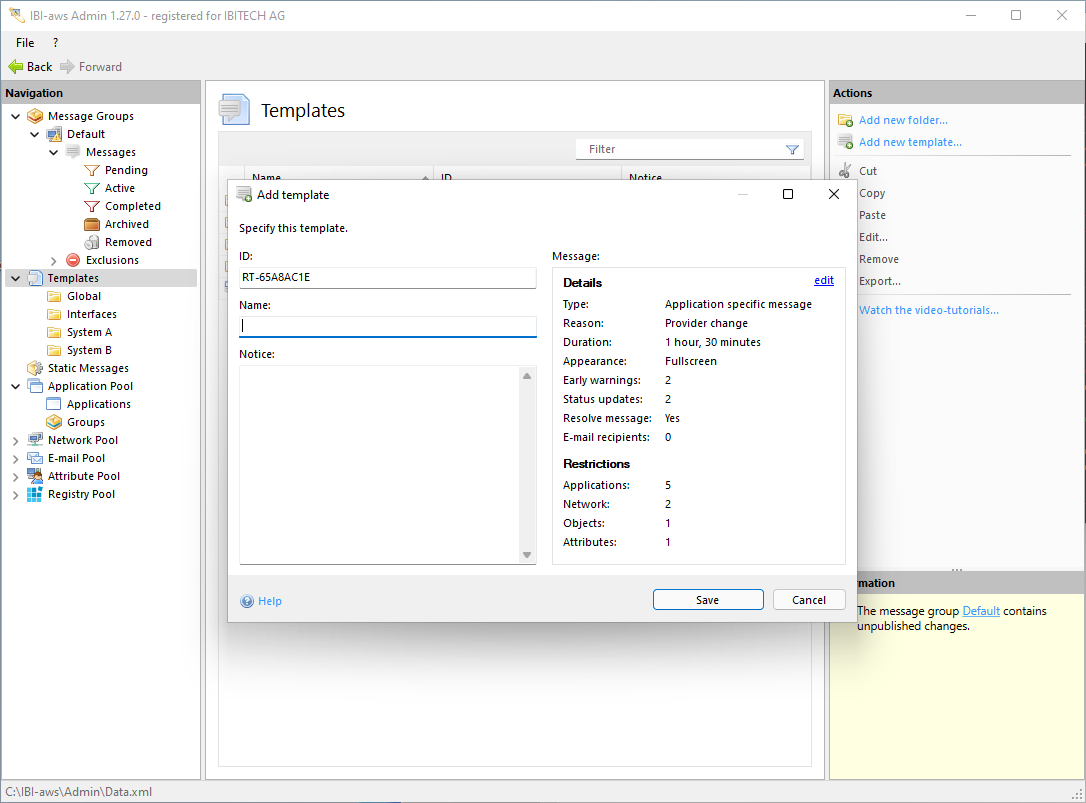Click the Registry Pool icon
The width and height of the screenshot is (1086, 803).
pos(35,494)
